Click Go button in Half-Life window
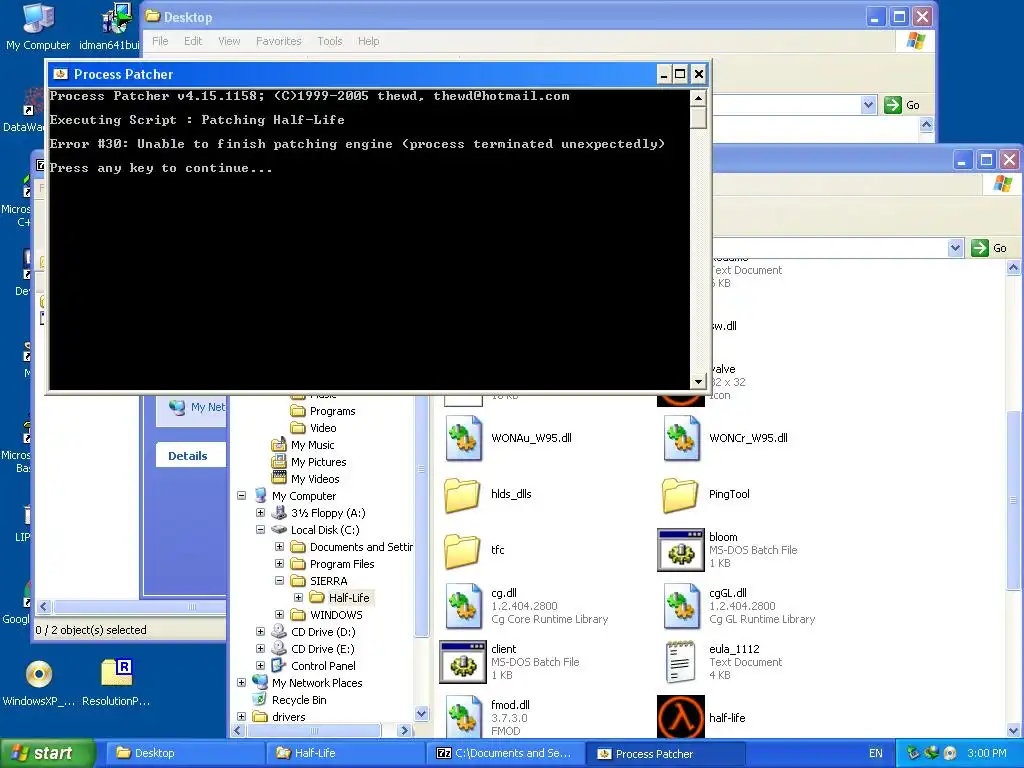Image resolution: width=1024 pixels, height=768 pixels. [x=989, y=248]
